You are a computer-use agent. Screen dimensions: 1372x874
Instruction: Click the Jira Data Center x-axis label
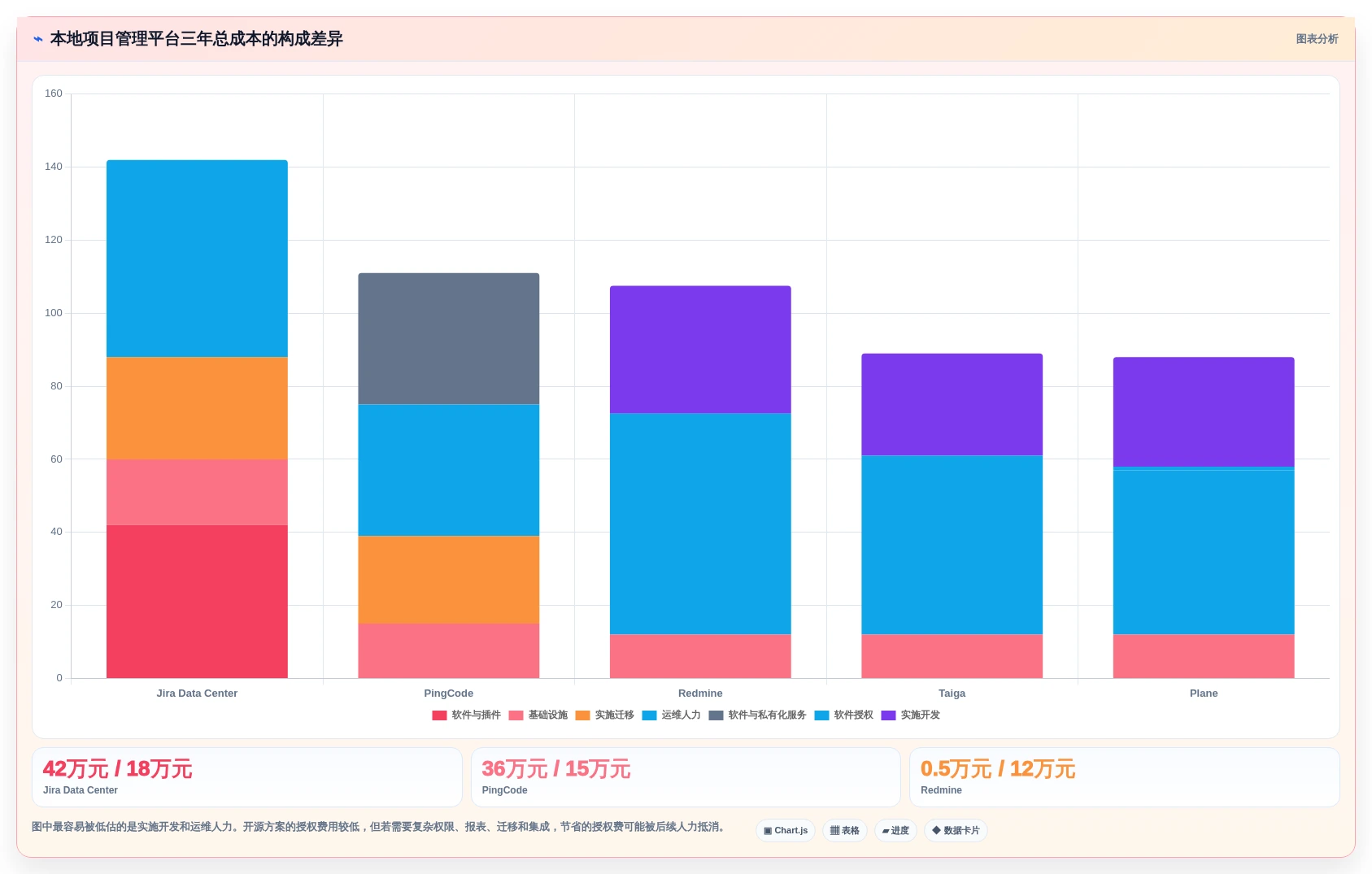tap(197, 694)
